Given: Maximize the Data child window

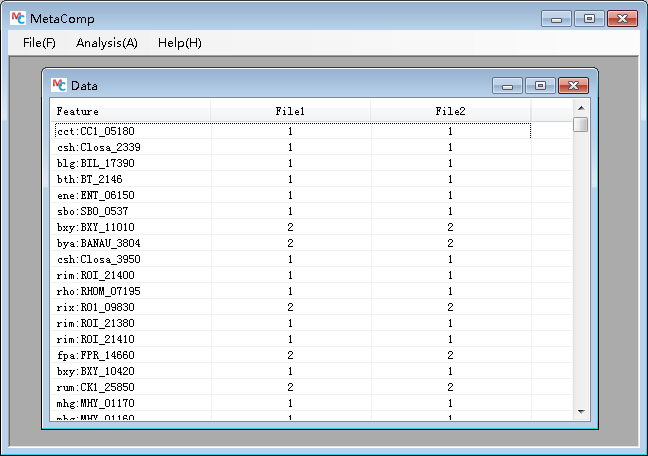Looking at the screenshot, I should coord(540,86).
